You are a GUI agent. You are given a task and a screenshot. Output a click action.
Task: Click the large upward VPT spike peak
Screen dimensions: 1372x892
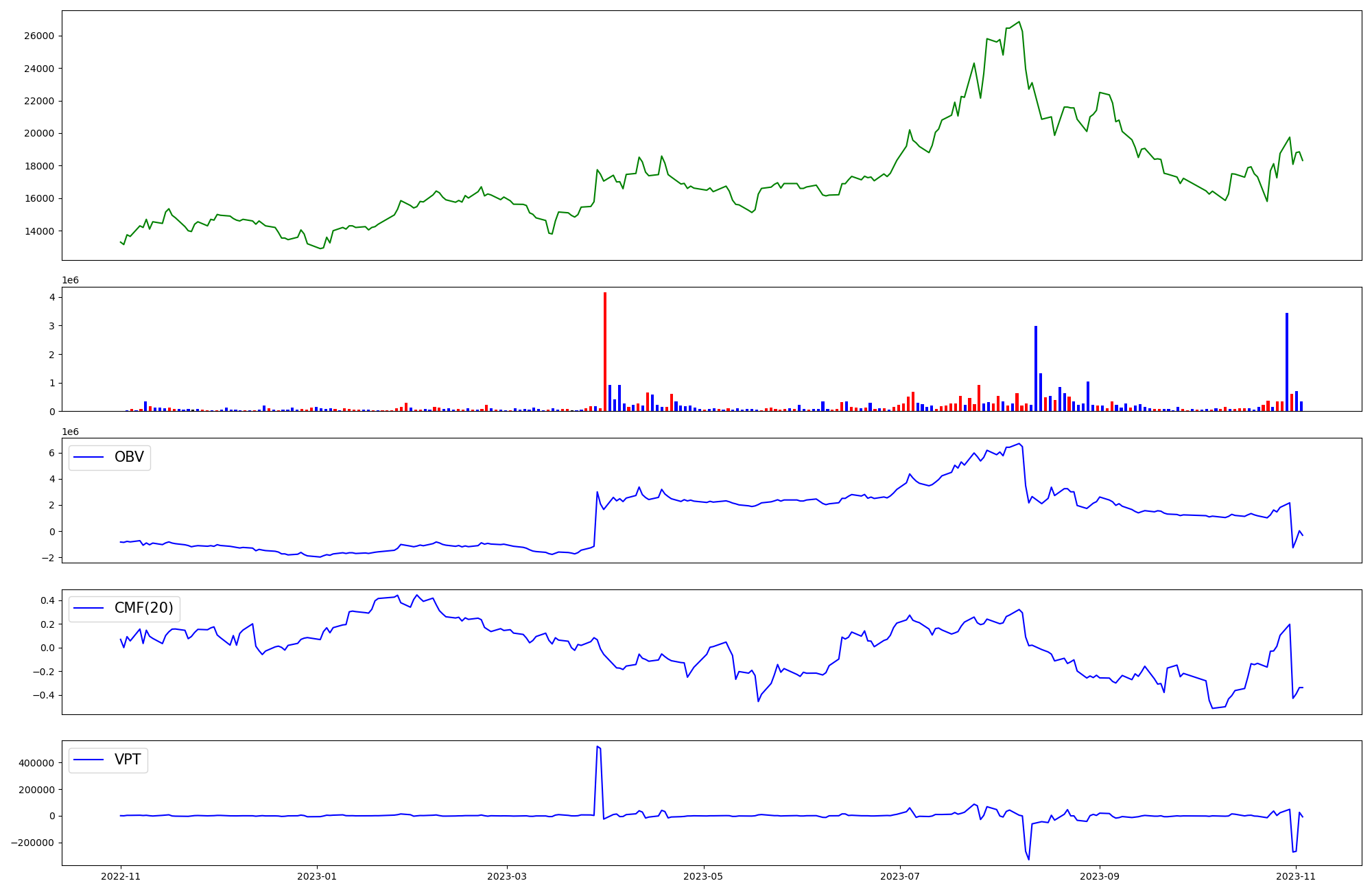click(x=598, y=747)
